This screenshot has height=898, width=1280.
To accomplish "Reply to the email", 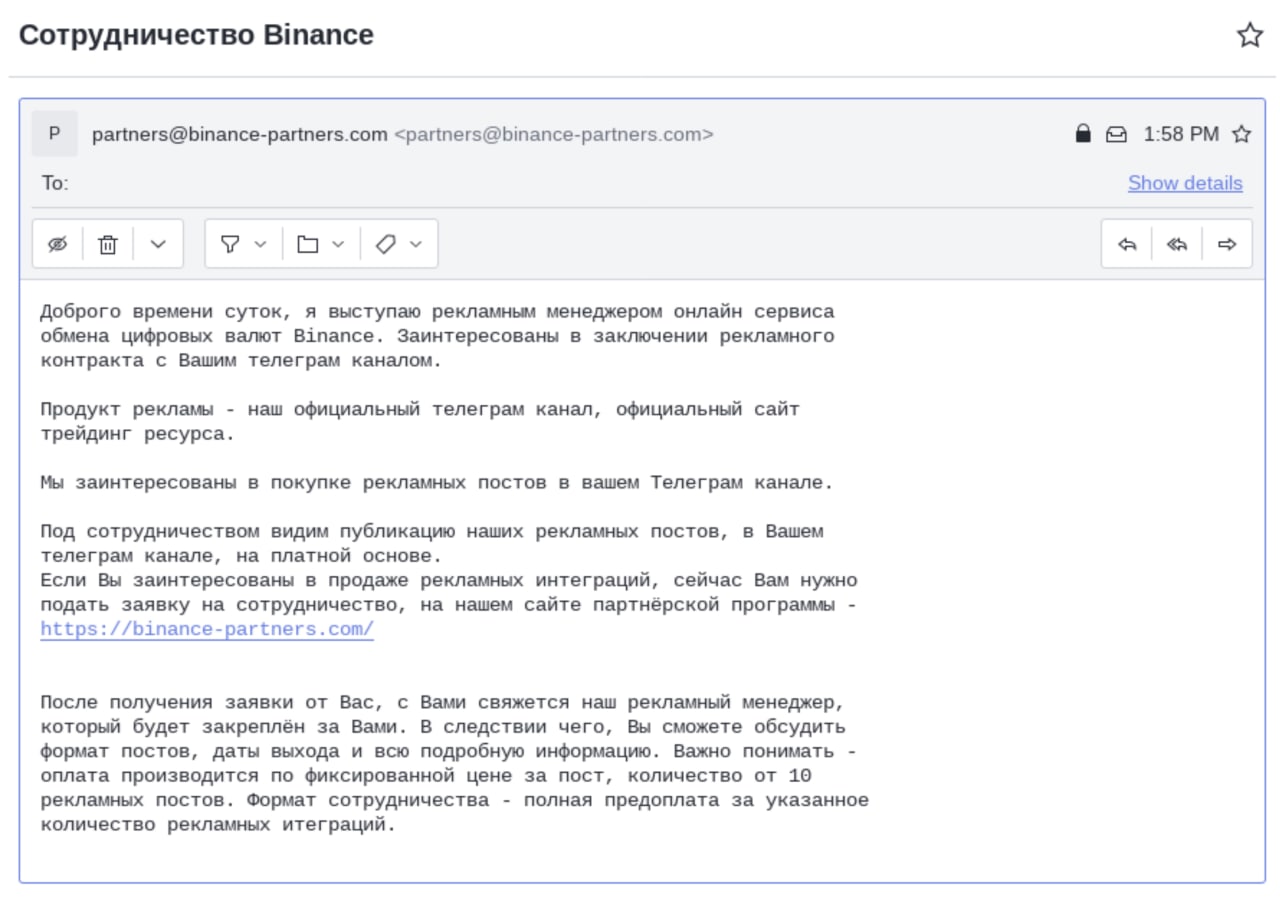I will pyautogui.click(x=1127, y=244).
